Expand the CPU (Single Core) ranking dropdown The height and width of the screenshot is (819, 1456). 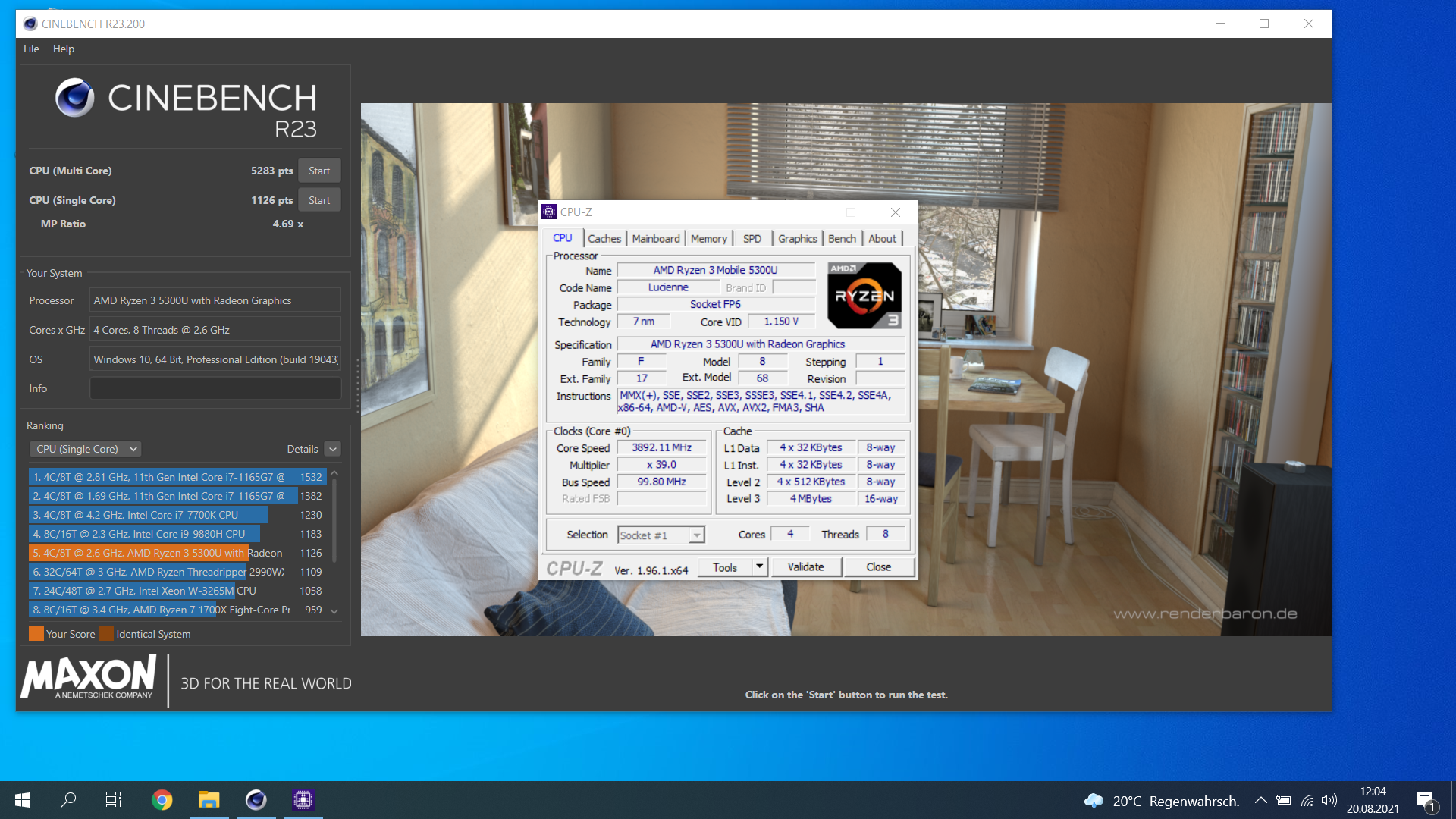[x=86, y=449]
